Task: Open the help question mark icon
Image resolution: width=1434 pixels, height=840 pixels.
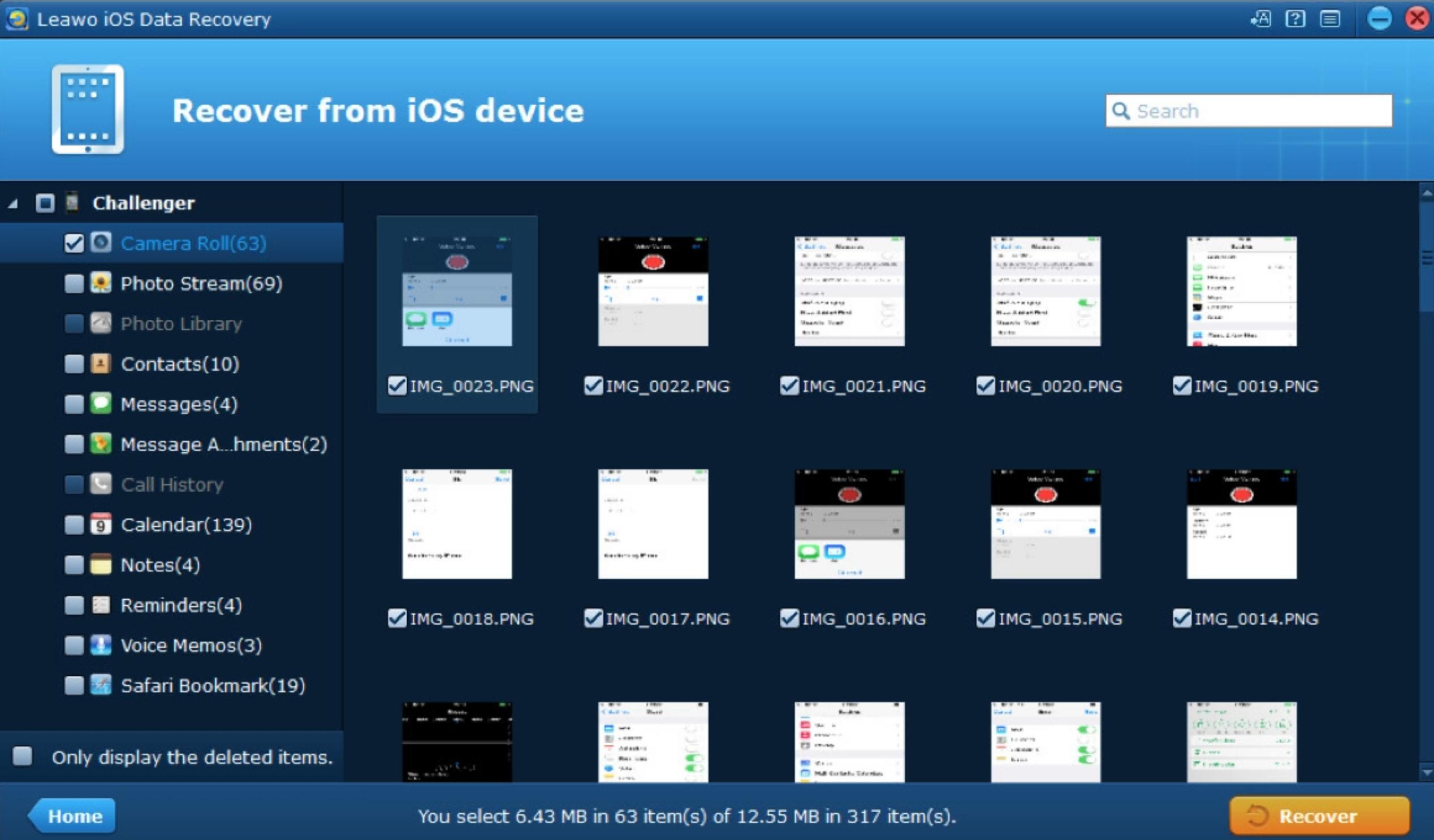Action: (1294, 19)
